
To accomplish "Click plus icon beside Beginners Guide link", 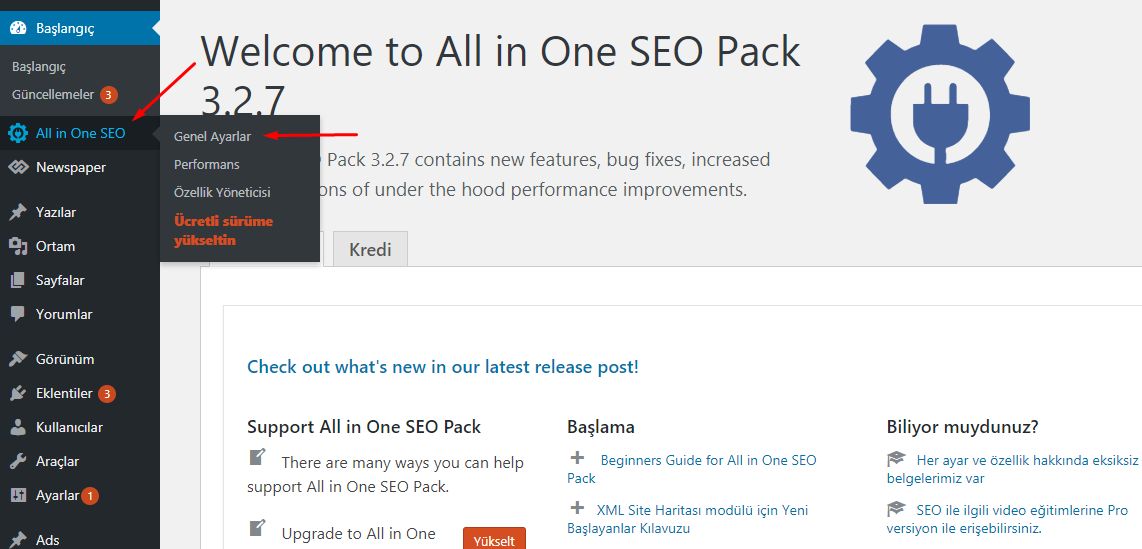I will click(x=577, y=458).
